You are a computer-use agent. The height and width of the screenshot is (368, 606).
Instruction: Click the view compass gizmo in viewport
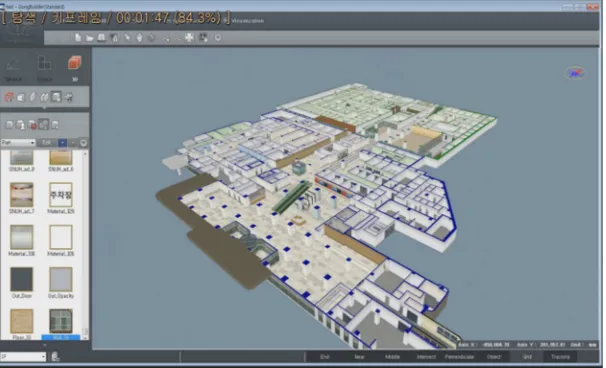coord(575,72)
